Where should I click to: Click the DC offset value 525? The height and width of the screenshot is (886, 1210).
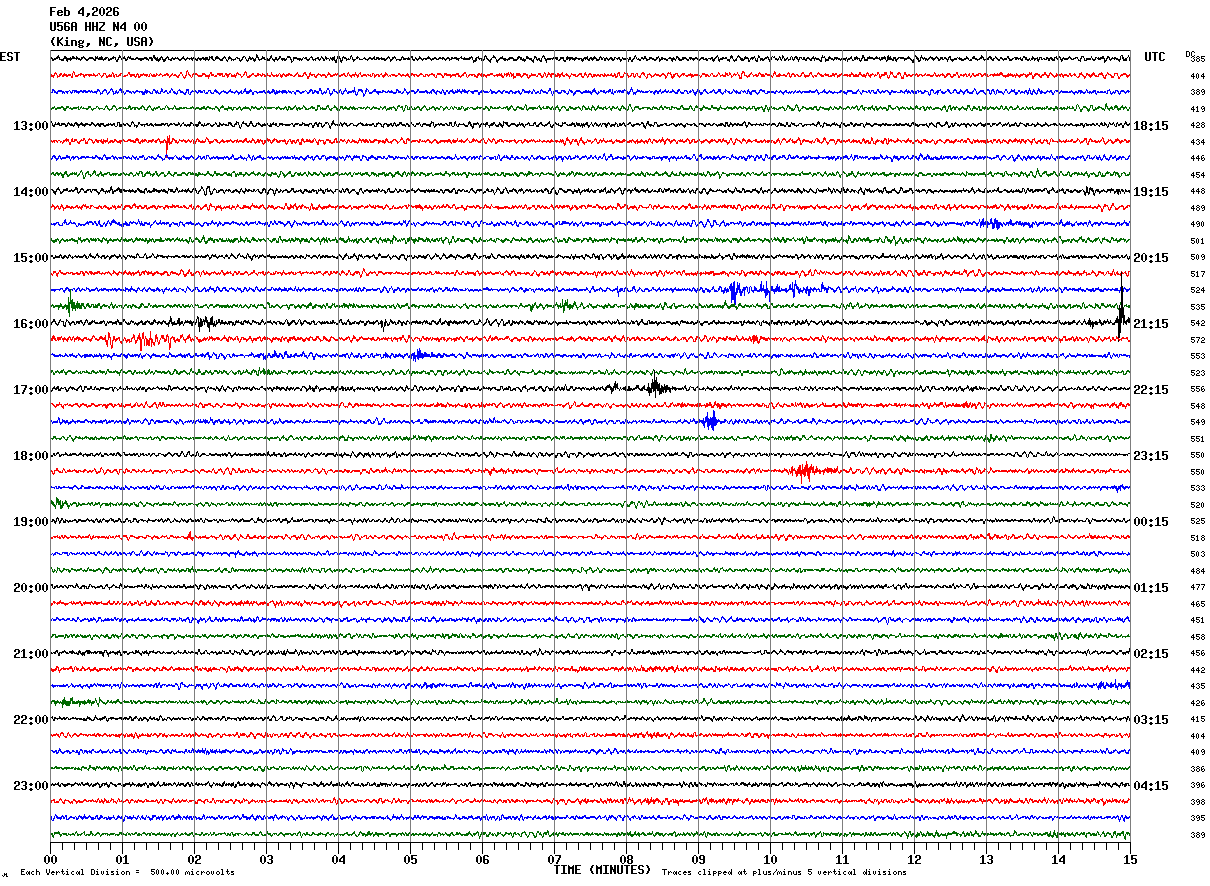click(1197, 522)
